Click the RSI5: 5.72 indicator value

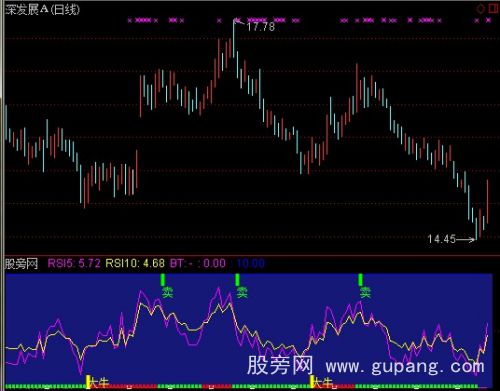[x=74, y=263]
